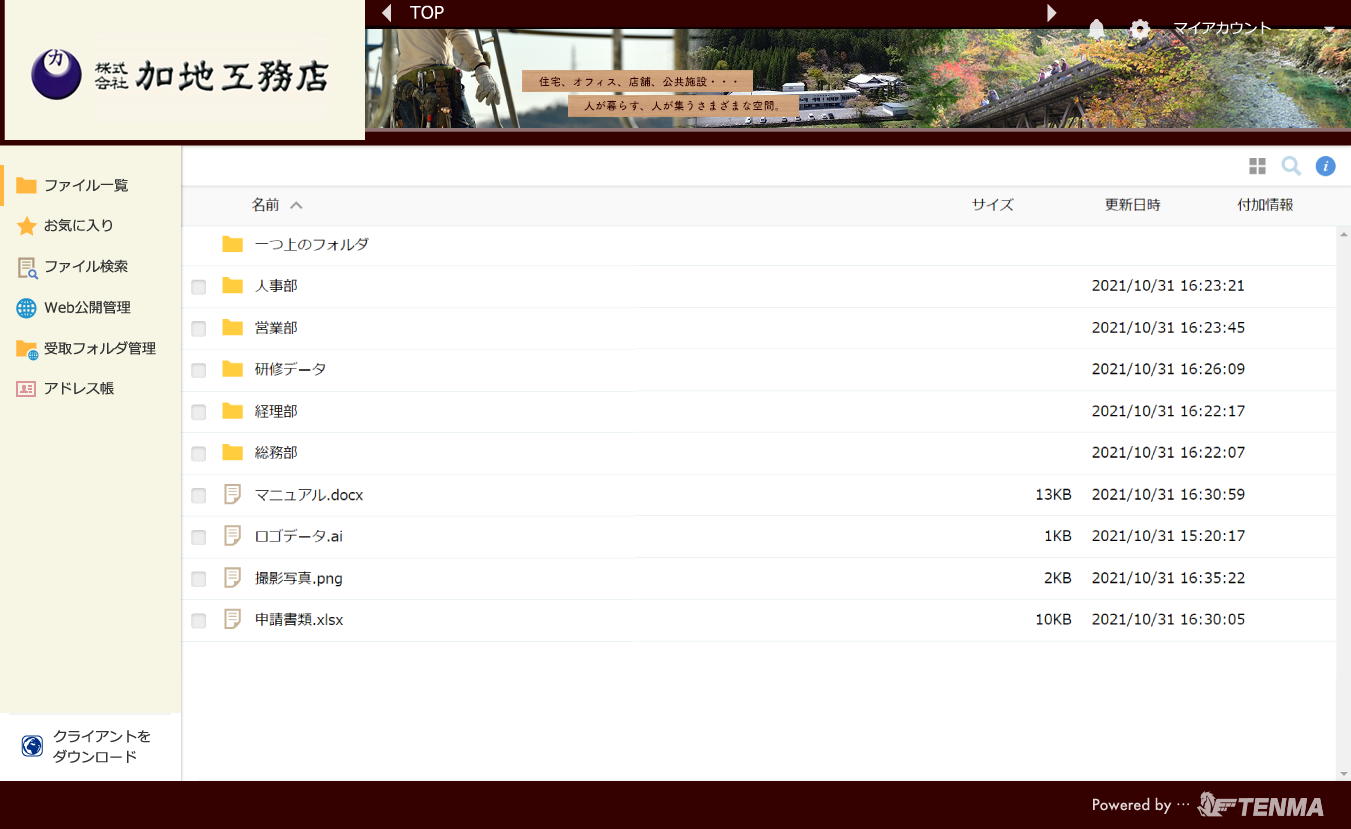
Task: Select the checkbox for マニュアル.docx
Action: coord(199,496)
